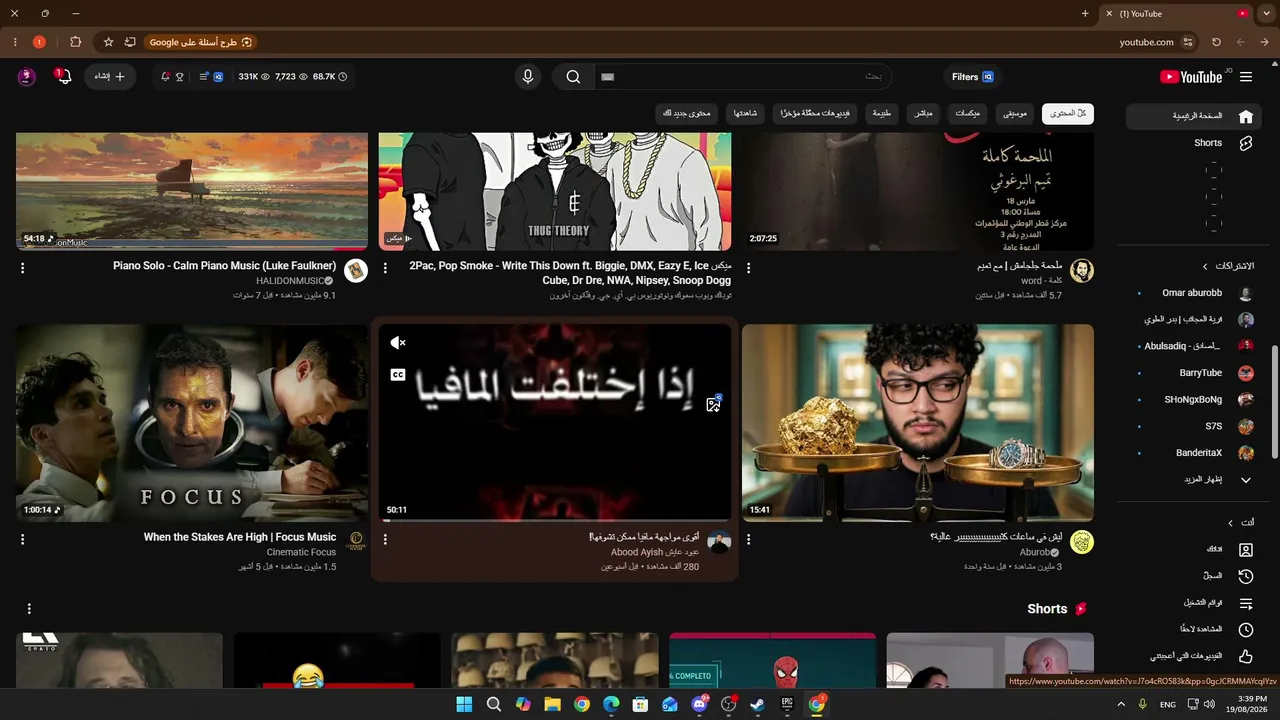
Task: Open the browser three-dot menu
Action: [15, 42]
